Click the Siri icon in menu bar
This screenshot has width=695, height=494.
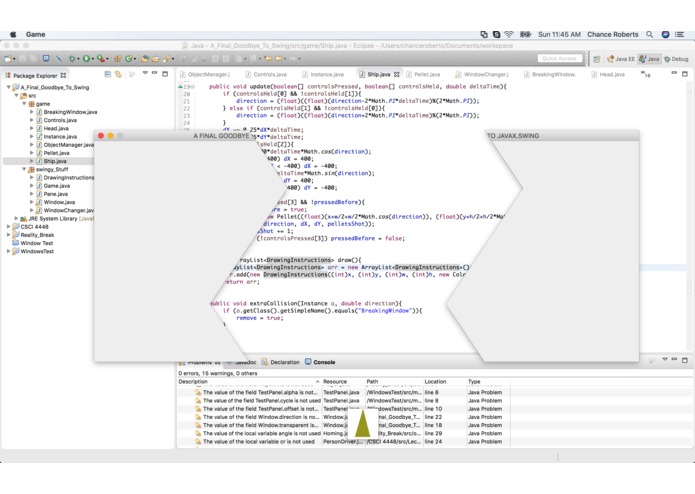pos(665,35)
